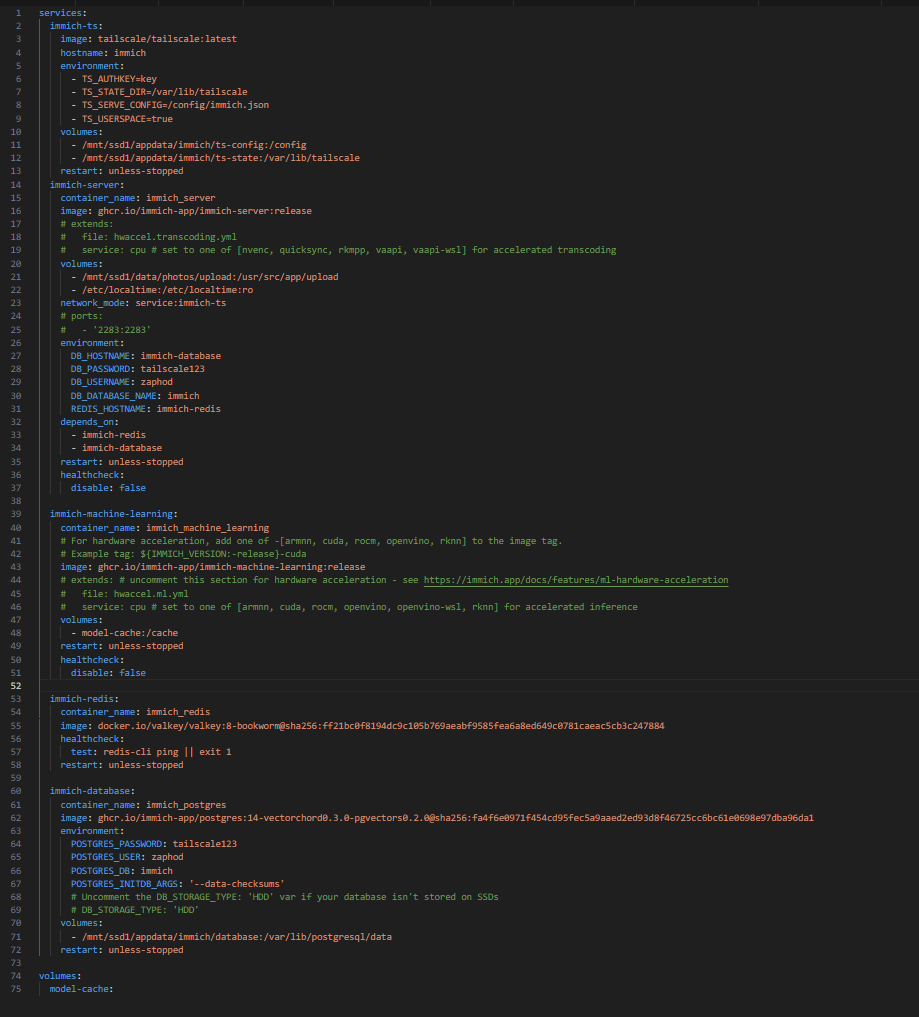Click 'healthcheck:' on line 56
This screenshot has width=919, height=1017.
coord(92,739)
